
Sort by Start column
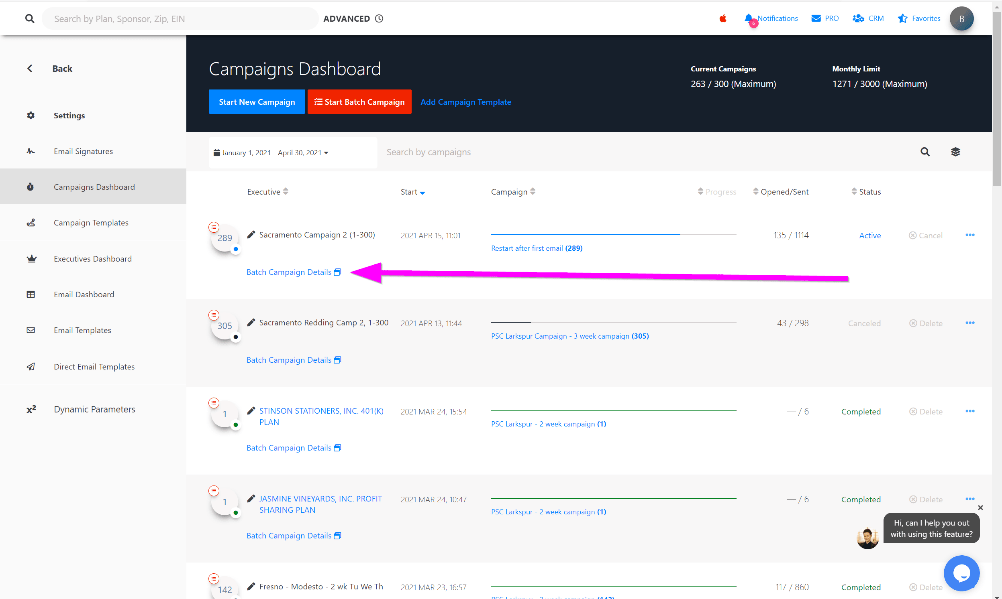(412, 192)
